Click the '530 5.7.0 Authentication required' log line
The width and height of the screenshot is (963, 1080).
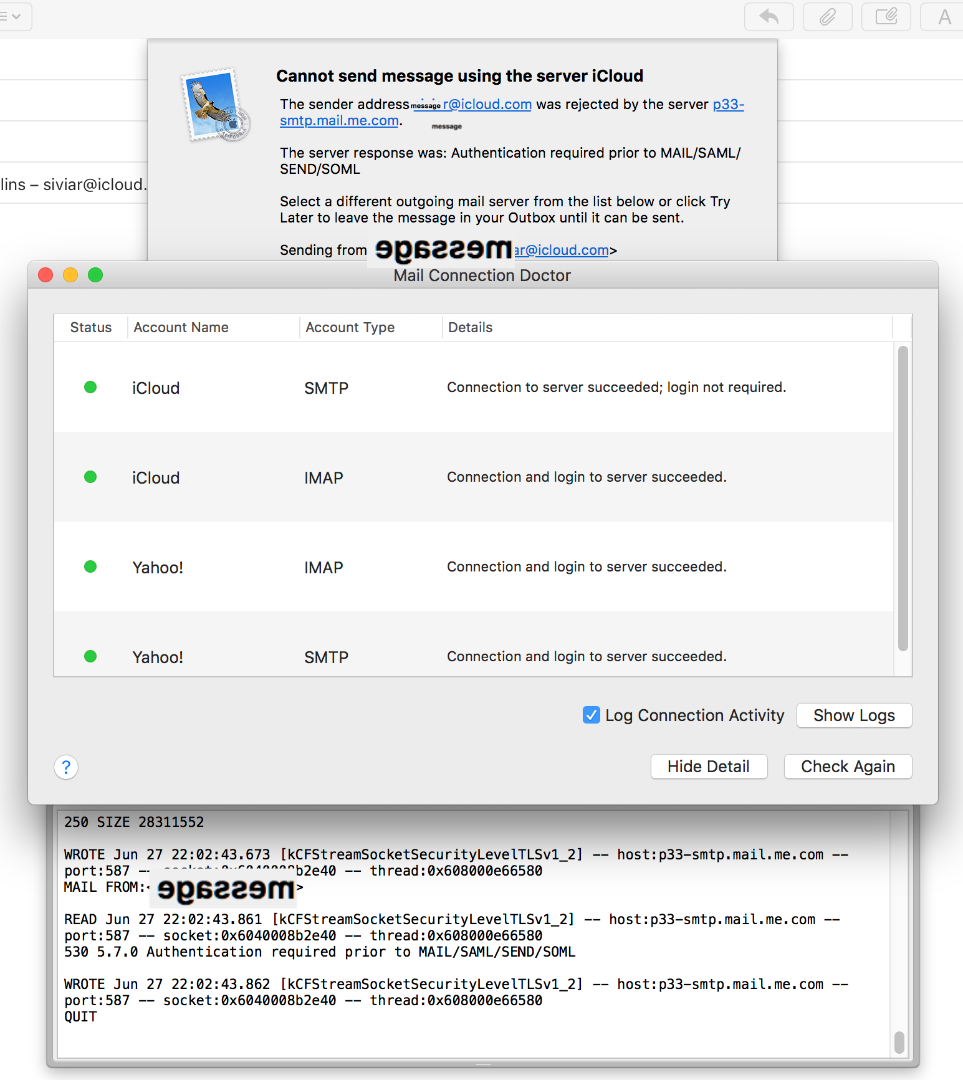coord(320,952)
